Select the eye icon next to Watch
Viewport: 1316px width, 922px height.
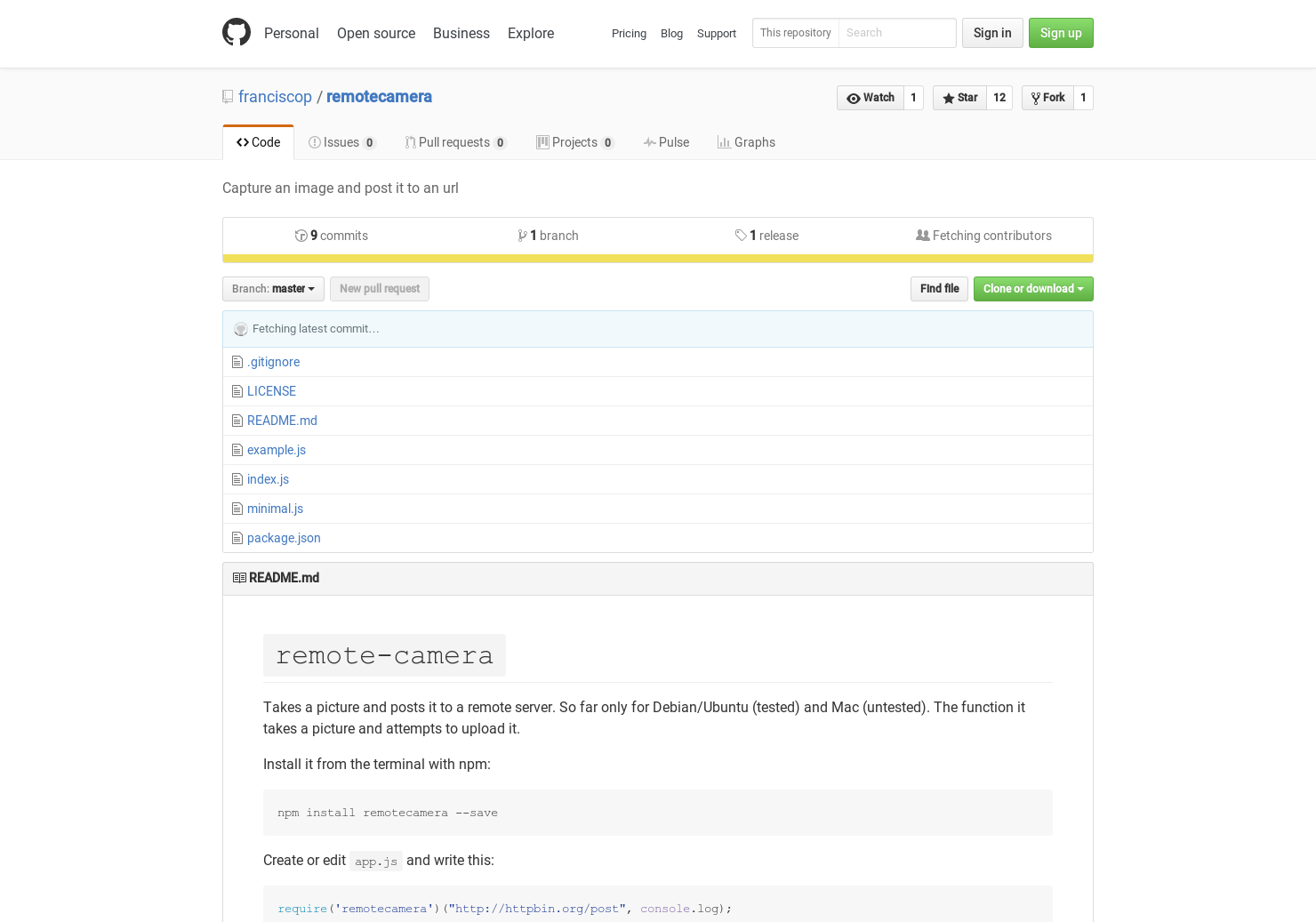[855, 98]
